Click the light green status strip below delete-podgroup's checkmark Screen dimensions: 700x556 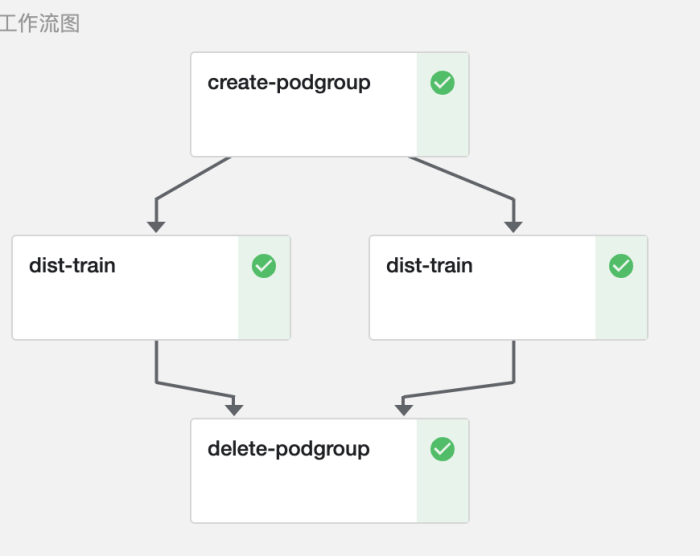(443, 494)
